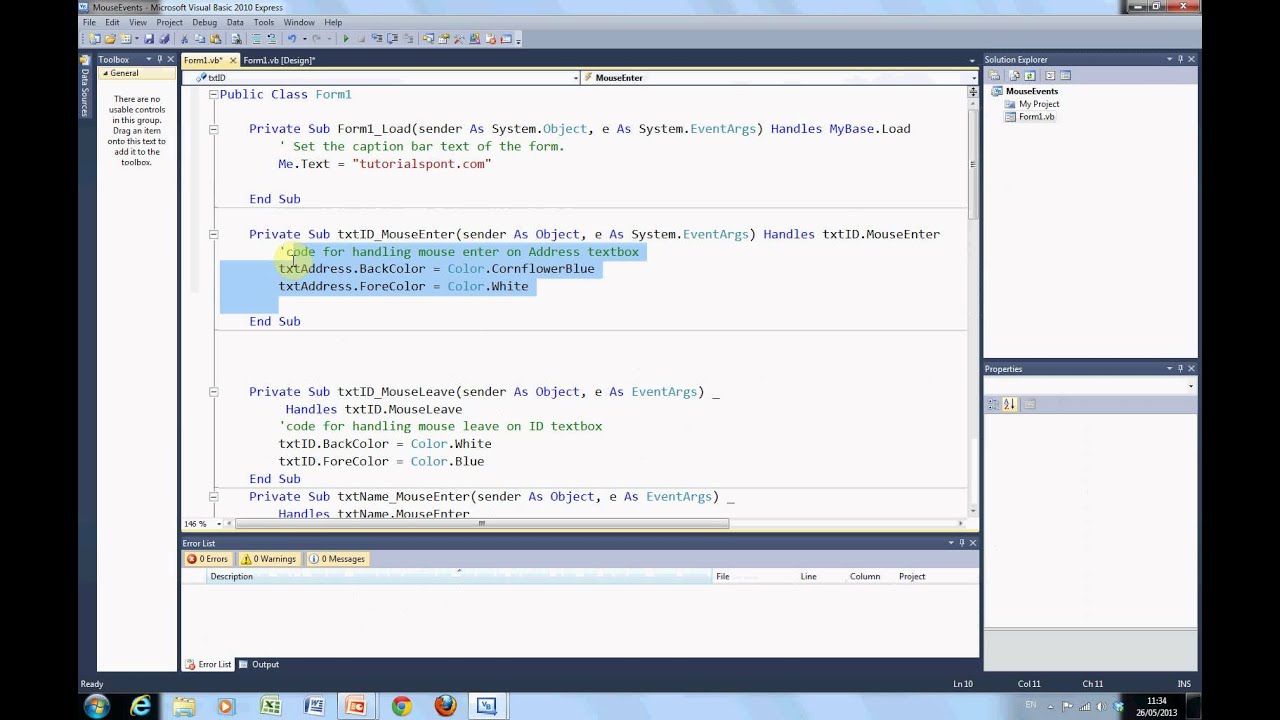
Task: Refresh the Solution Explorer
Action: 1030,75
